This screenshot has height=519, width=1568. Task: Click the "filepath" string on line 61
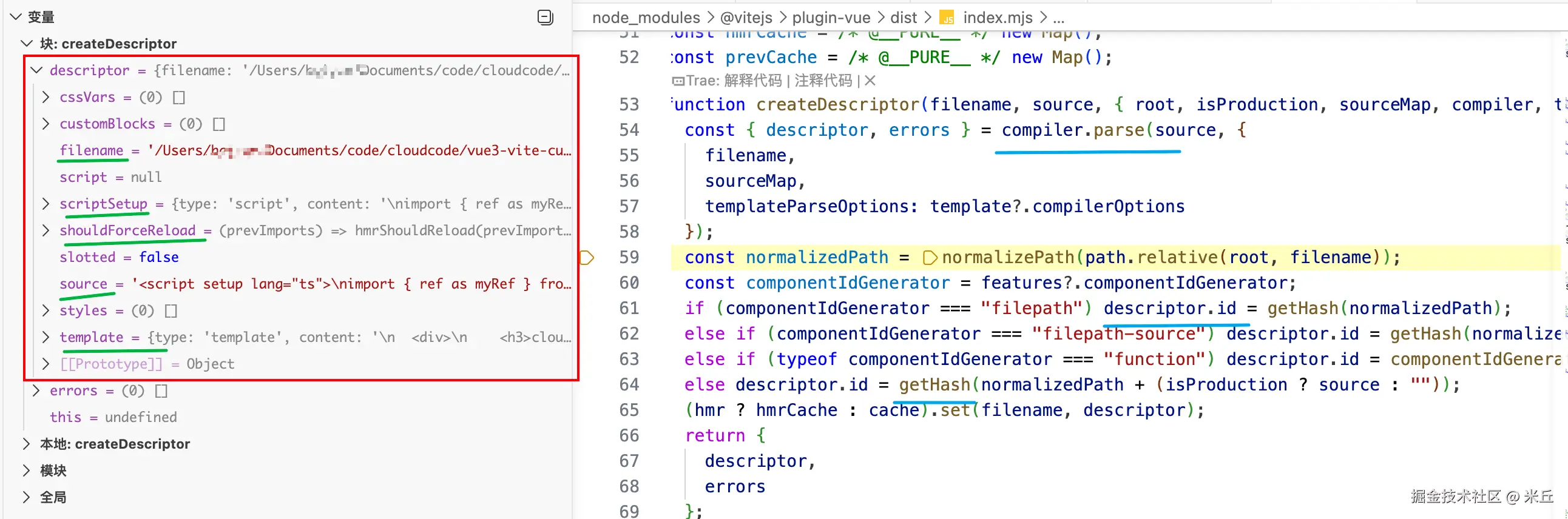coord(1032,309)
